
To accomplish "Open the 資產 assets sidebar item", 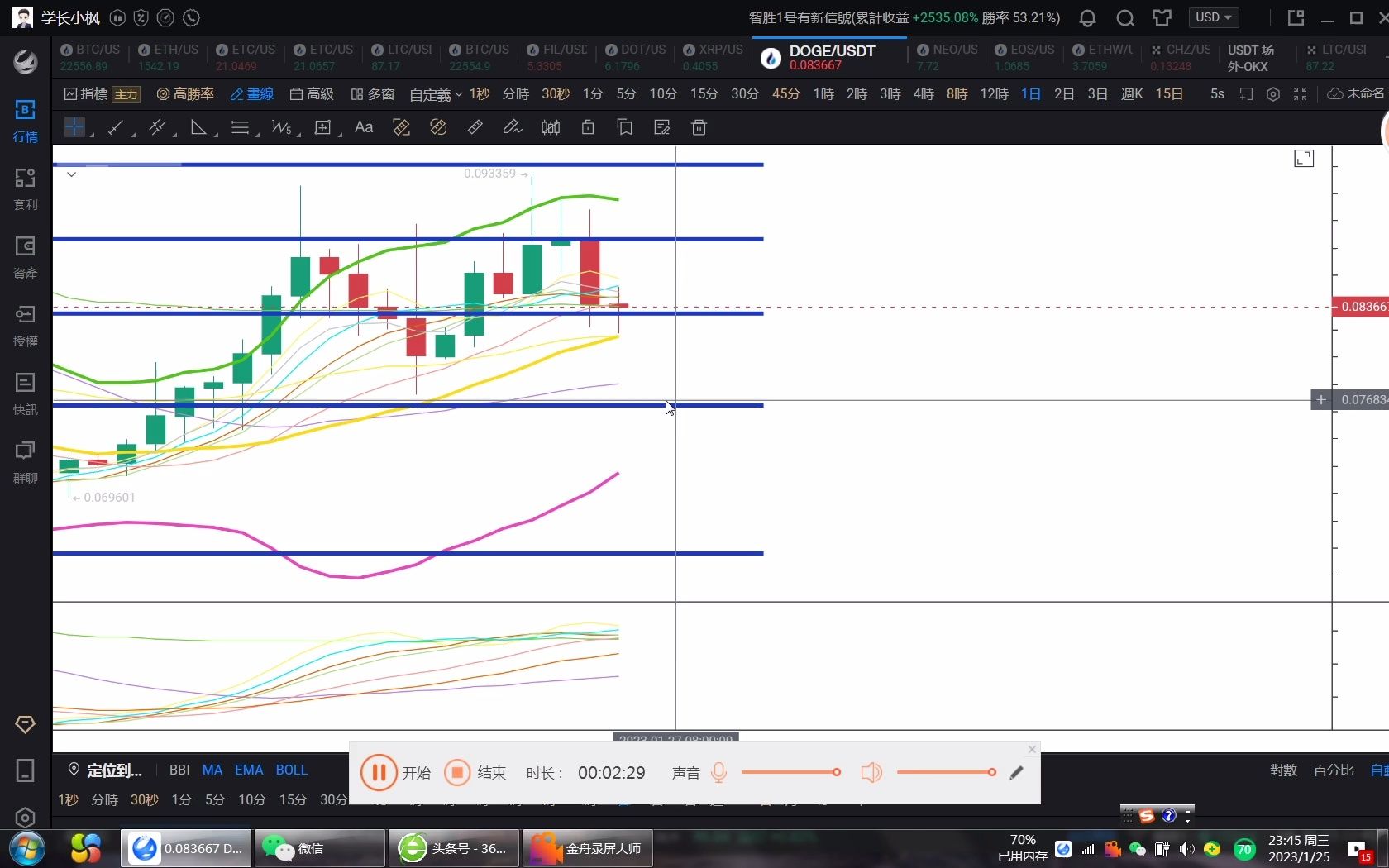I will point(26,258).
